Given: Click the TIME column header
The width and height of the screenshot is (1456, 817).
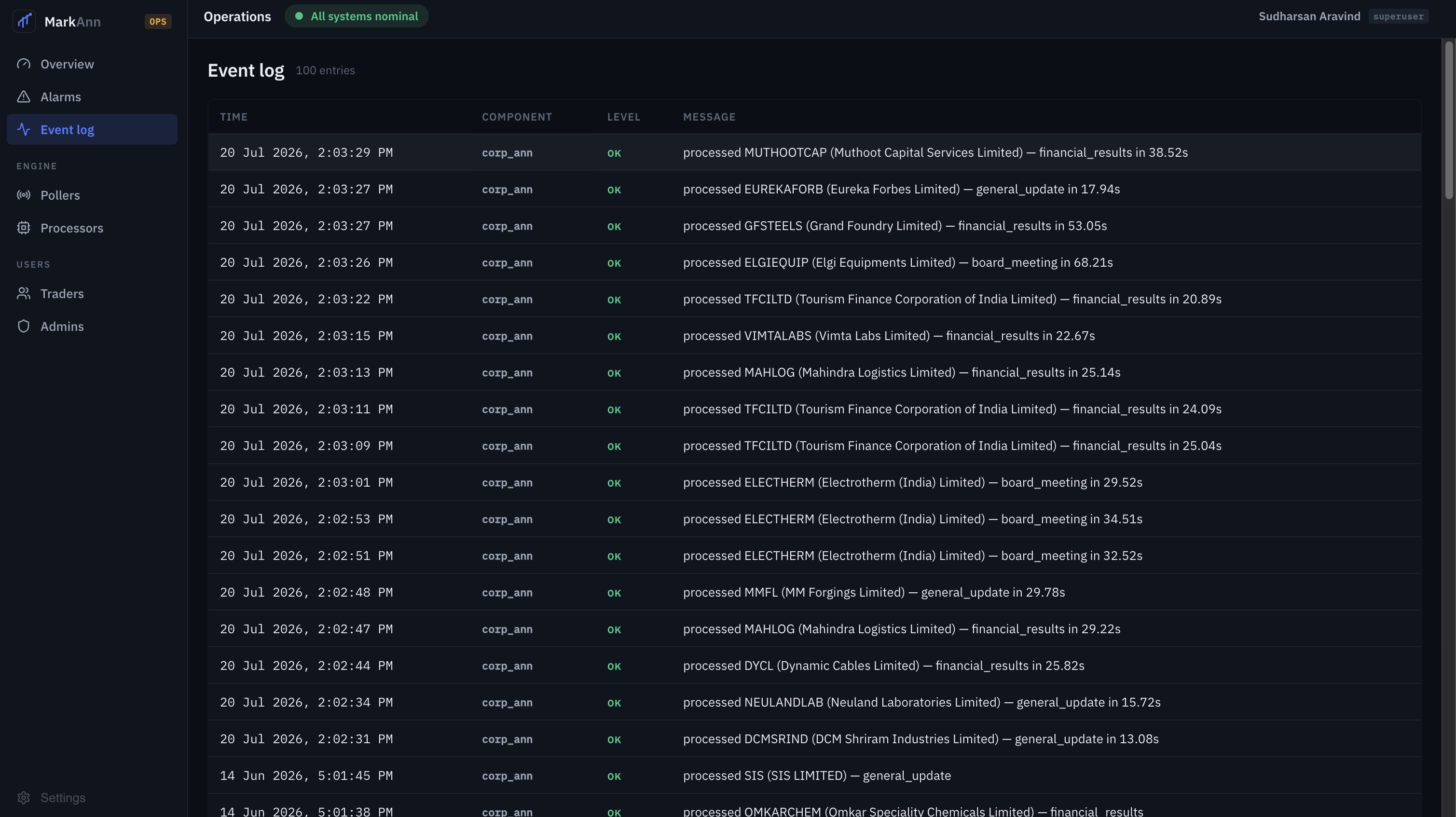Looking at the screenshot, I should pos(234,117).
